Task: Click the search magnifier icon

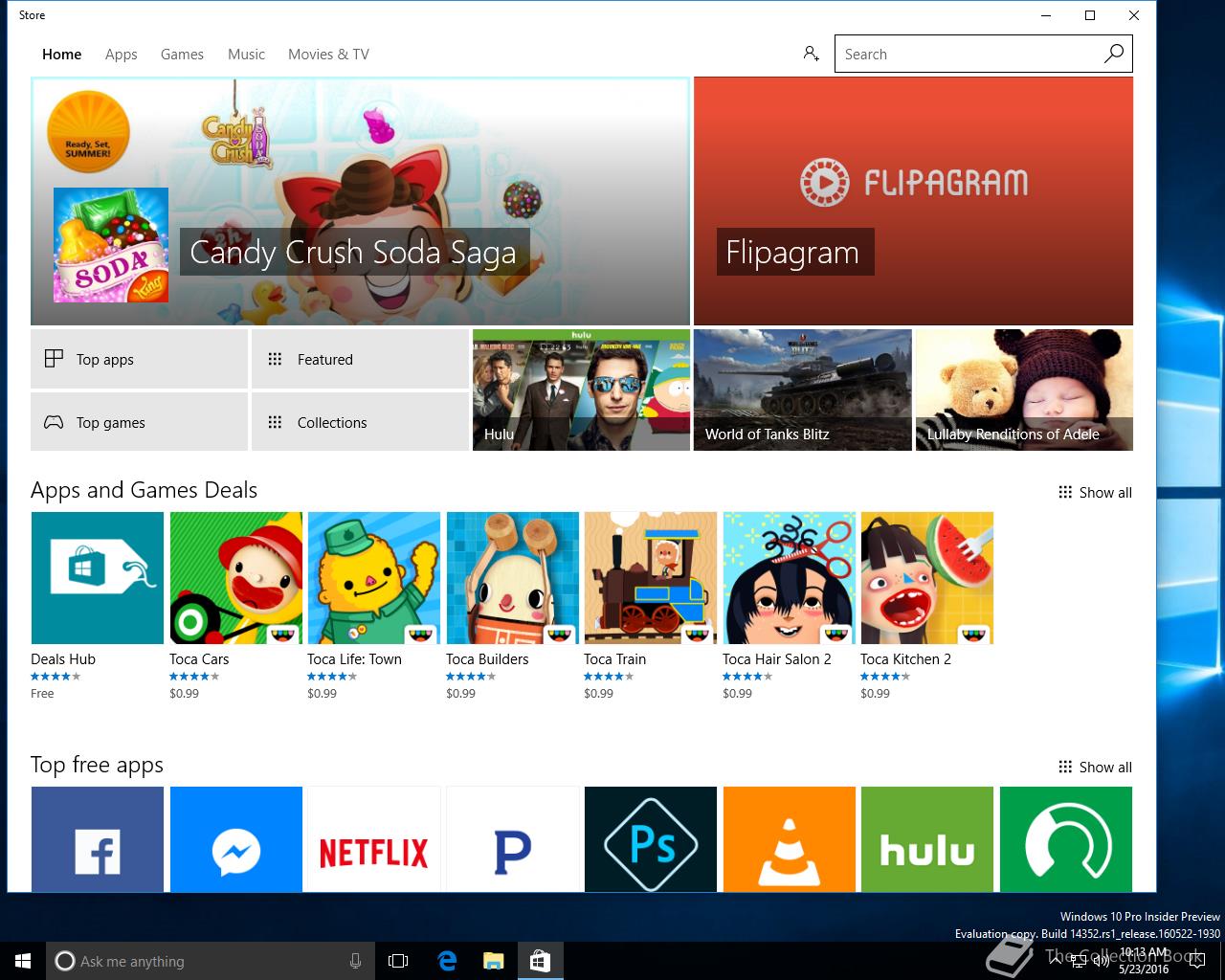Action: coord(1113,54)
